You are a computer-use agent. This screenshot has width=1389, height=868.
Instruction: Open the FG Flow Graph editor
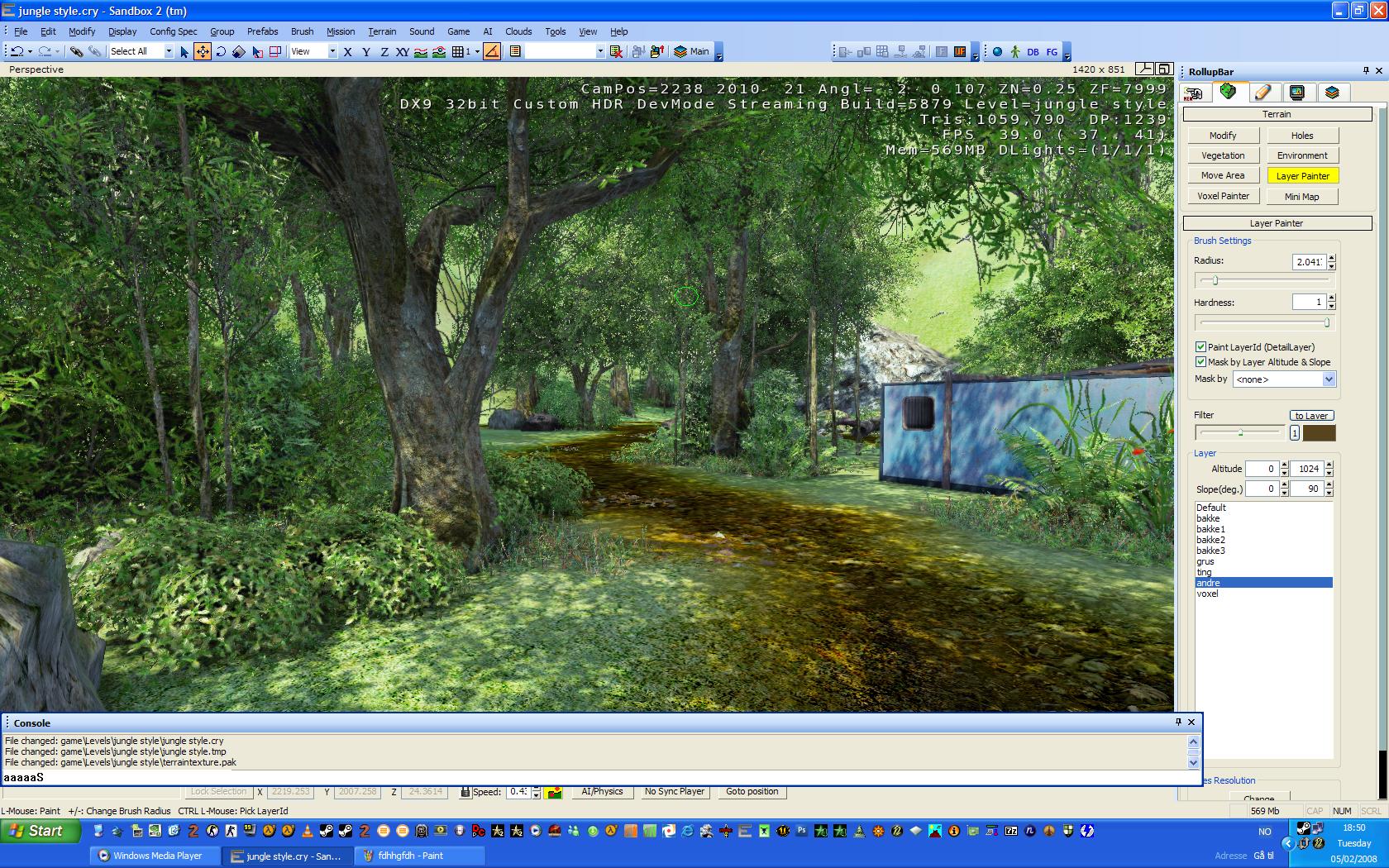[1052, 51]
